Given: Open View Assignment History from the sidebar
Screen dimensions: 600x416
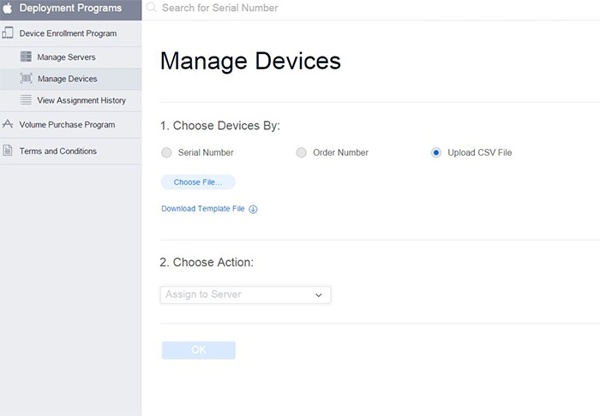Looking at the screenshot, I should point(81,100).
